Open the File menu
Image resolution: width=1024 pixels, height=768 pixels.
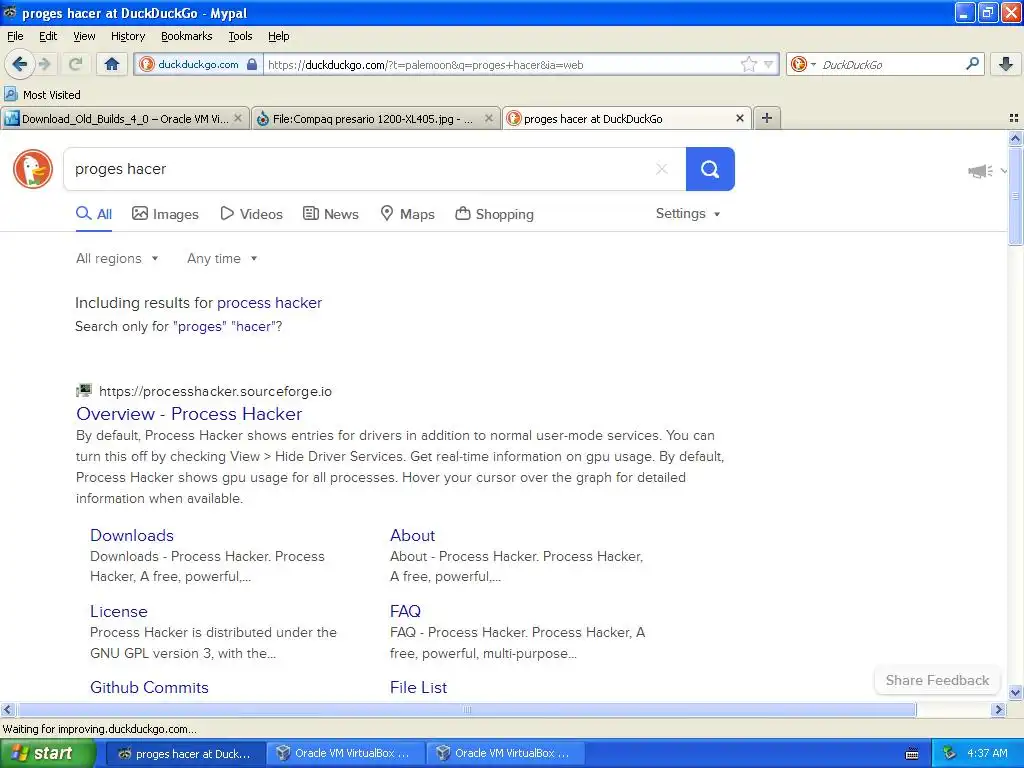(x=15, y=36)
